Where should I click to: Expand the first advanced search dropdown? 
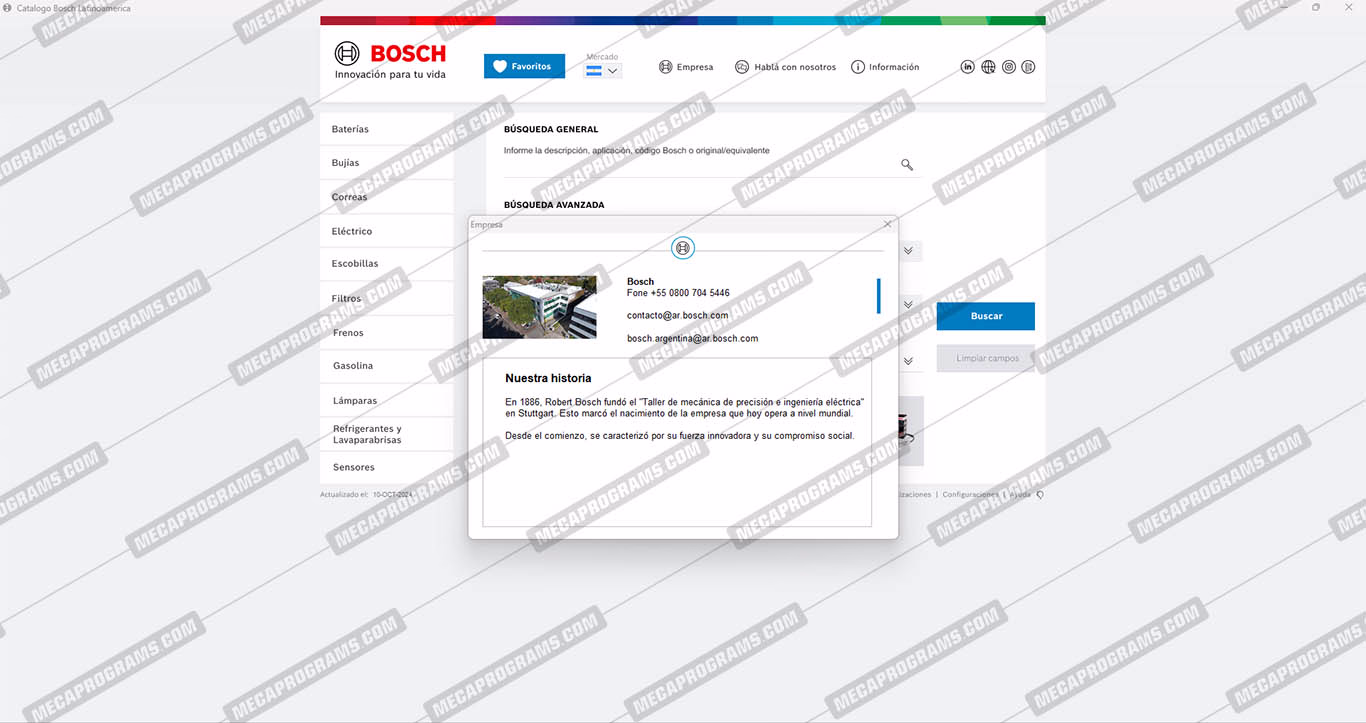click(x=908, y=251)
